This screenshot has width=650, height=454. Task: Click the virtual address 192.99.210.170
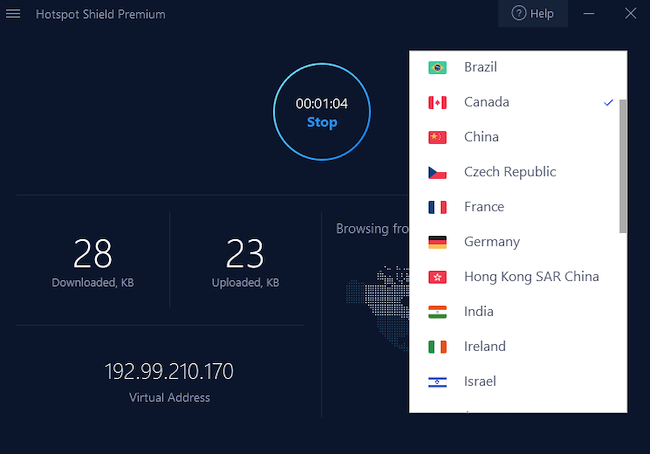pos(169,372)
